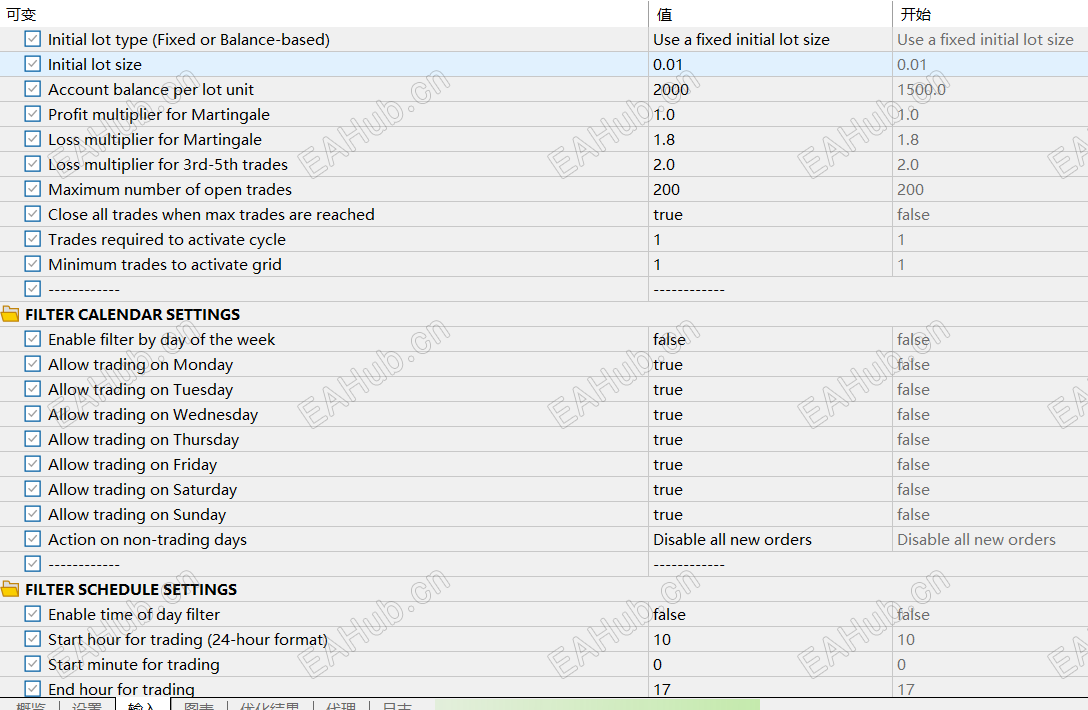
Task: Toggle Profit multiplier for Martingale checkbox
Action: pyautogui.click(x=33, y=114)
